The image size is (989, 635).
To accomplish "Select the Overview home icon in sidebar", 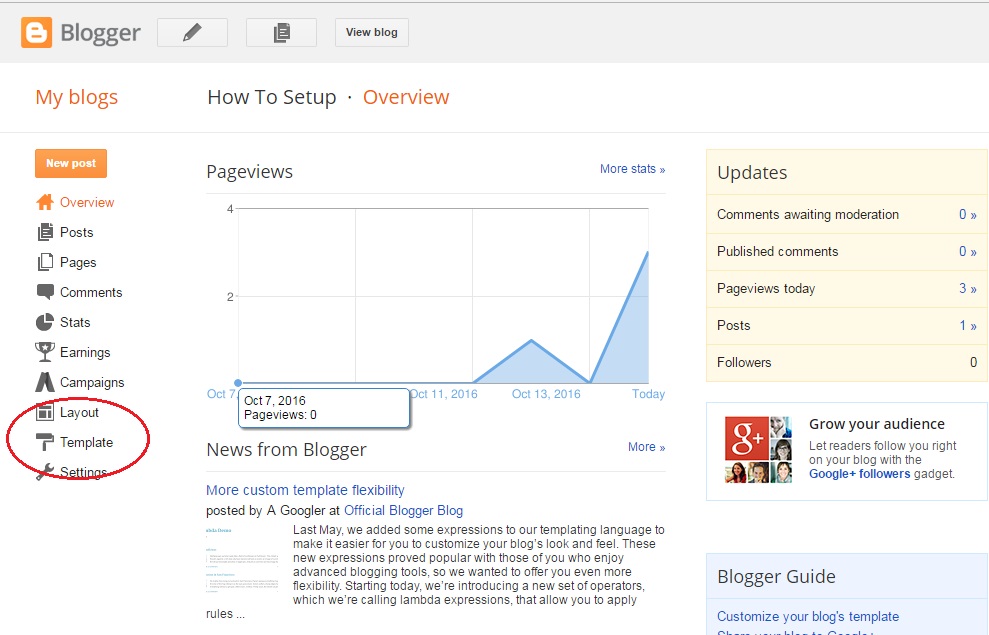I will [x=46, y=202].
